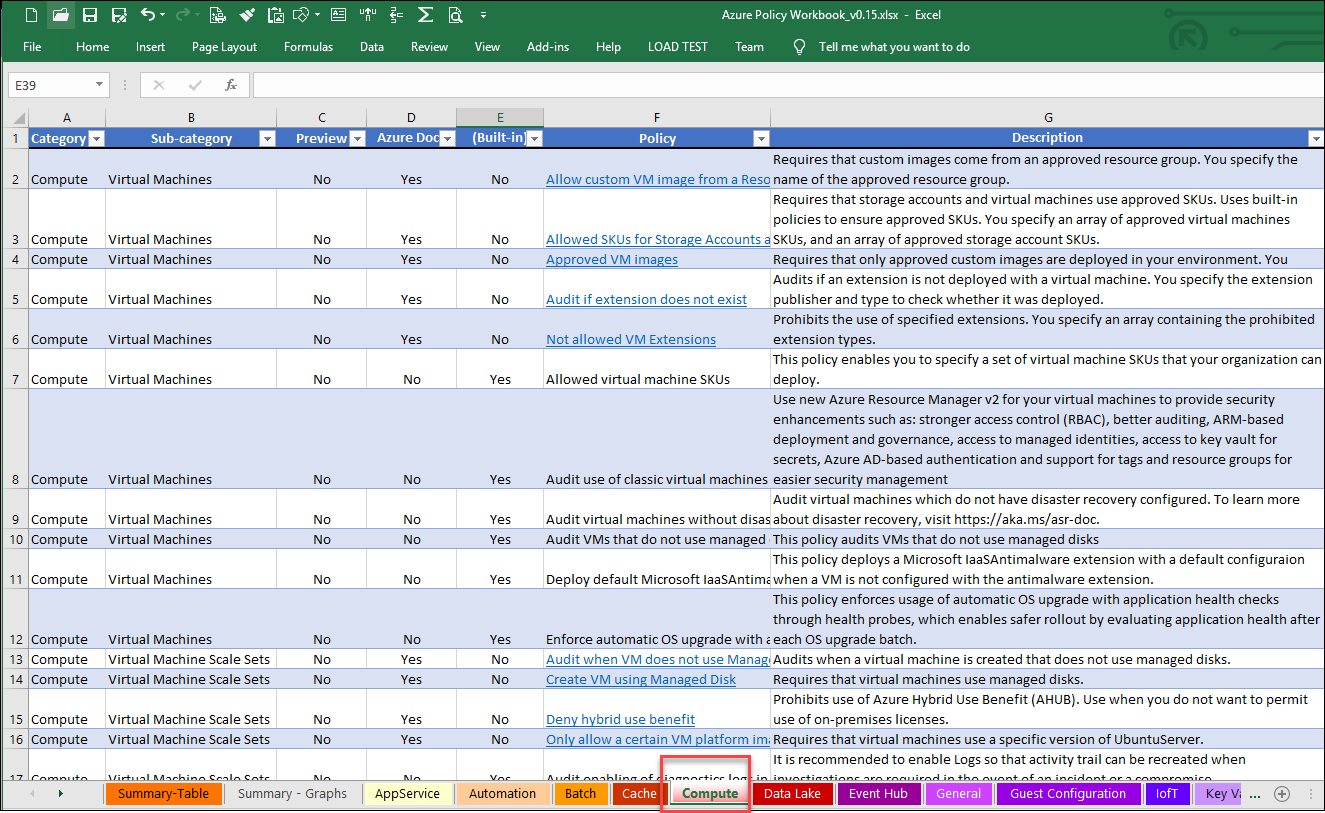Open the Name Box dropdown arrow

click(x=99, y=85)
